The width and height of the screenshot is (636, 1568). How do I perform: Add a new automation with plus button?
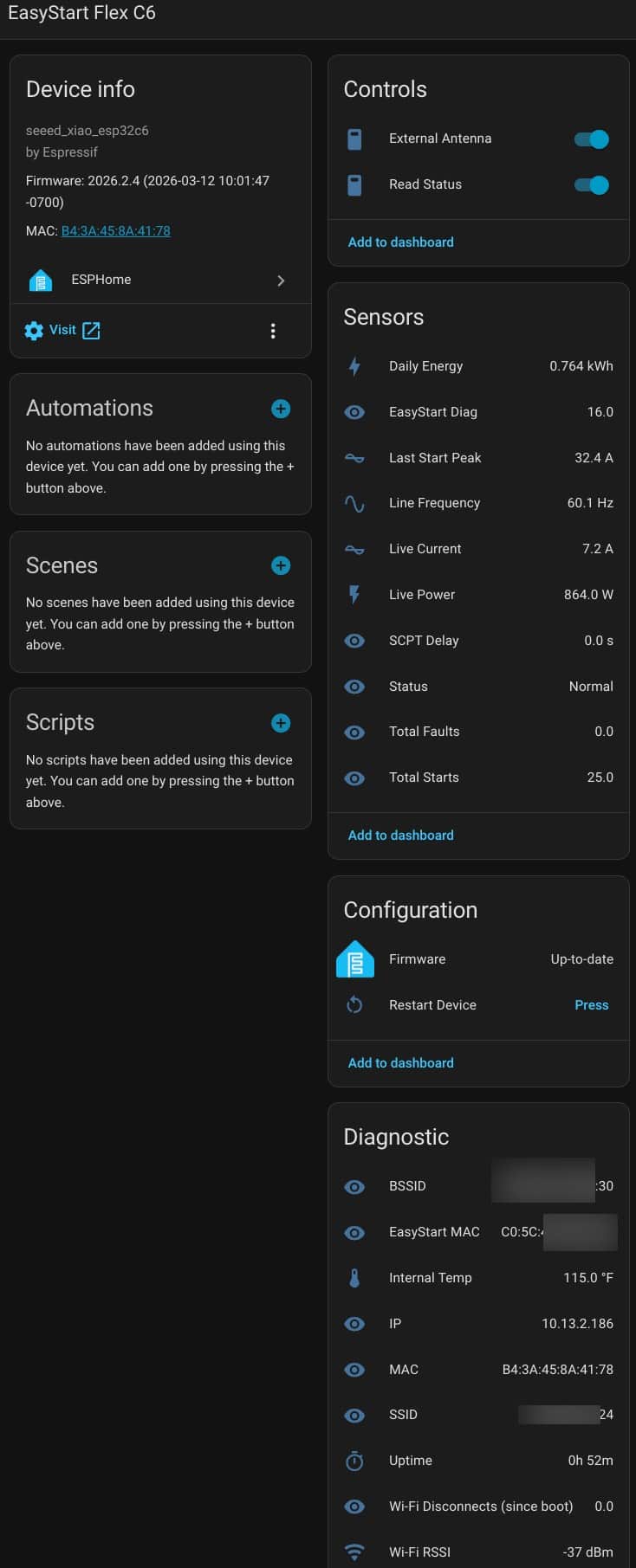coord(281,409)
